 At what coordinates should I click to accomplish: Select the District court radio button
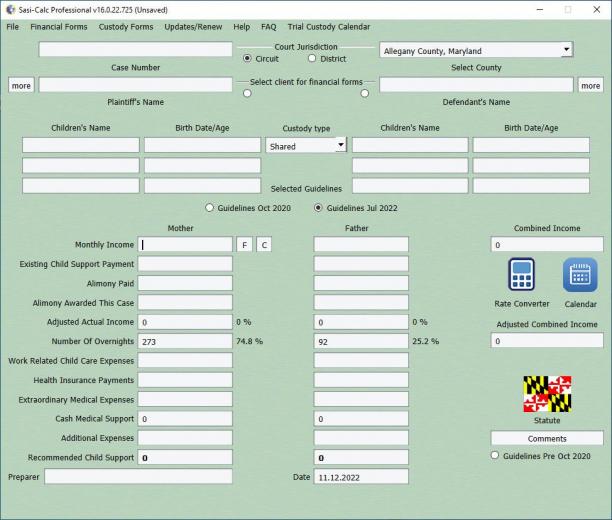311,58
